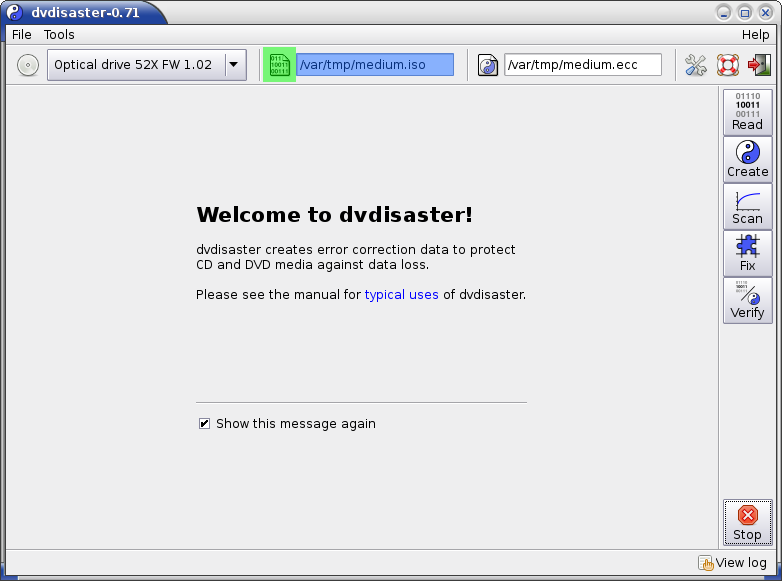The height and width of the screenshot is (581, 782).
Task: Open the View log button
Action: pyautogui.click(x=733, y=563)
